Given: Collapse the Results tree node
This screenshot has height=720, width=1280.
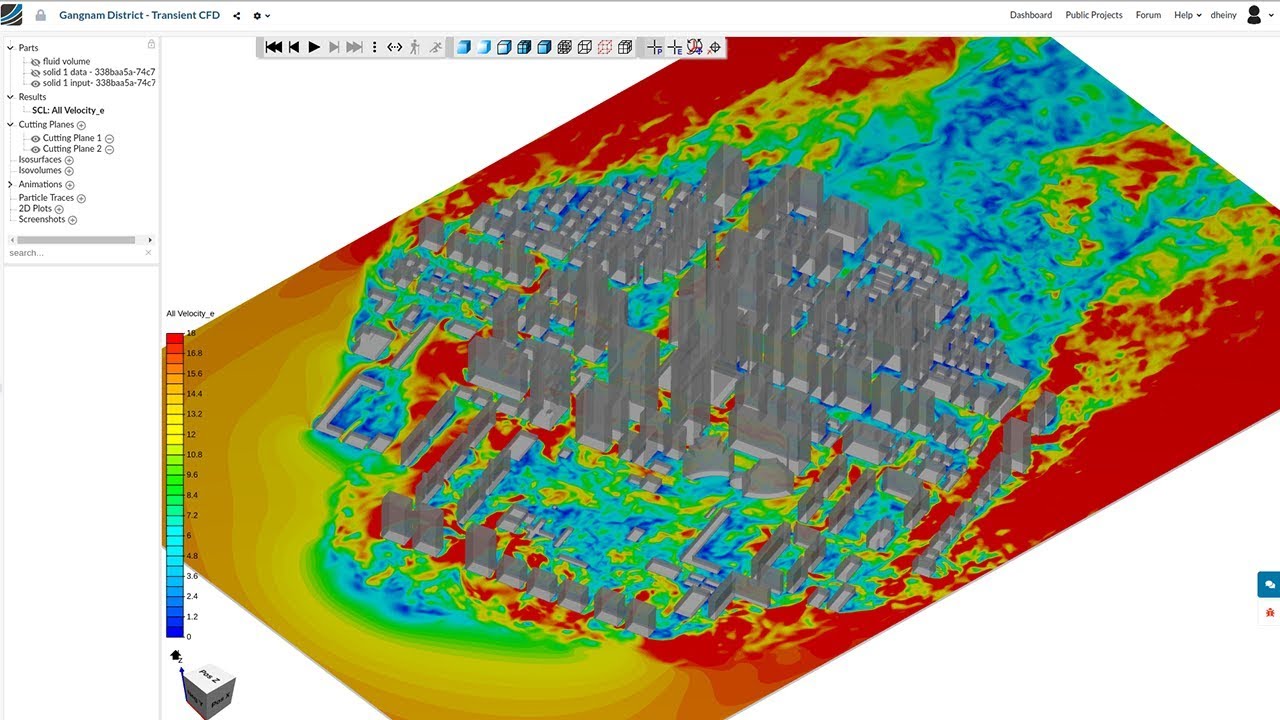Looking at the screenshot, I should [x=10, y=97].
